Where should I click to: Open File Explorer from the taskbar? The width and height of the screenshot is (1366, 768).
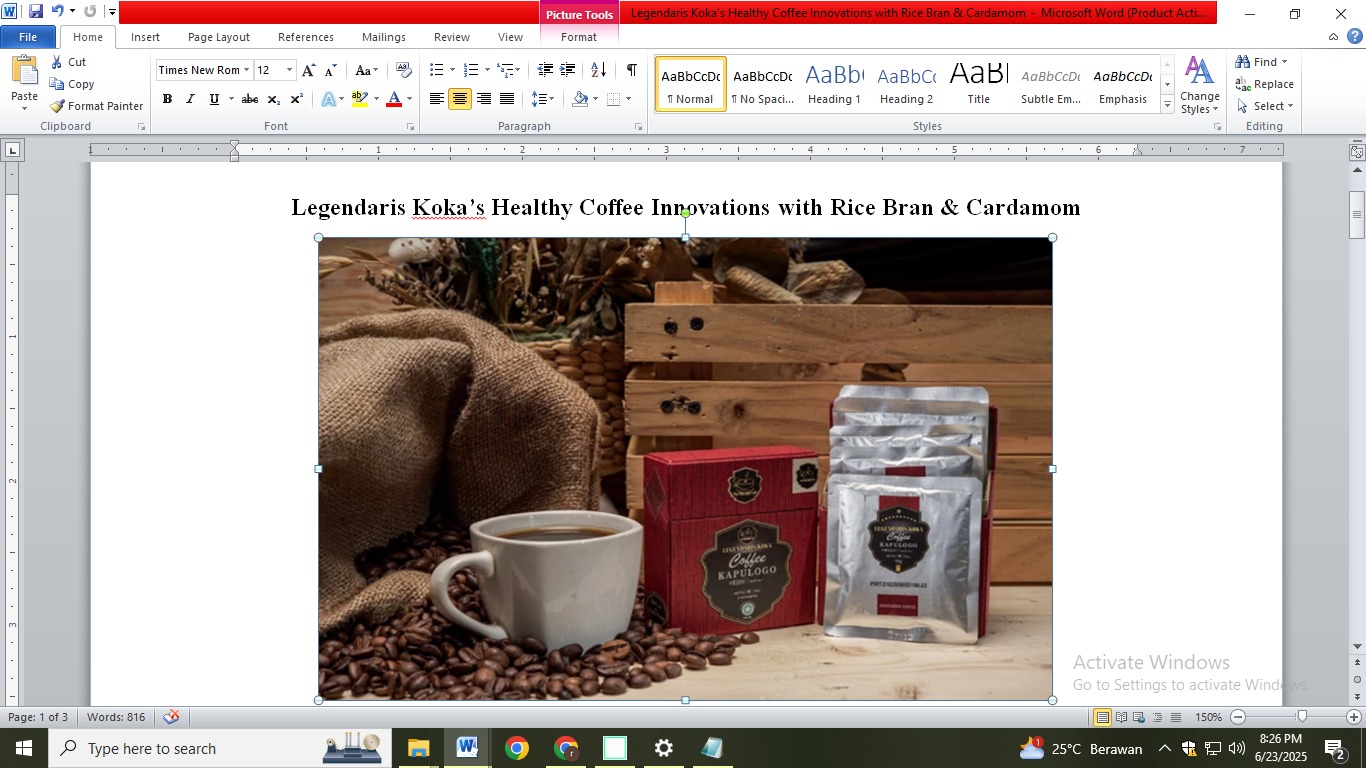pos(418,748)
